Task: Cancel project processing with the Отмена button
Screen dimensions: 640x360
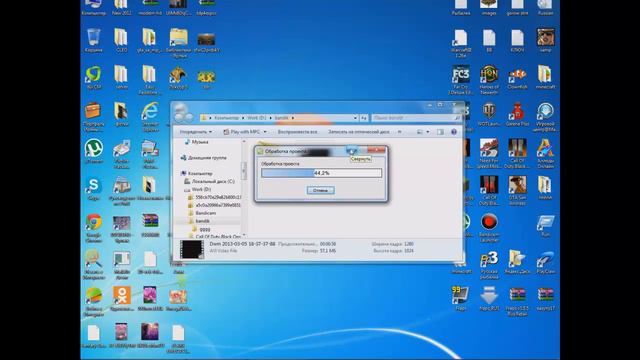Action: (x=320, y=190)
